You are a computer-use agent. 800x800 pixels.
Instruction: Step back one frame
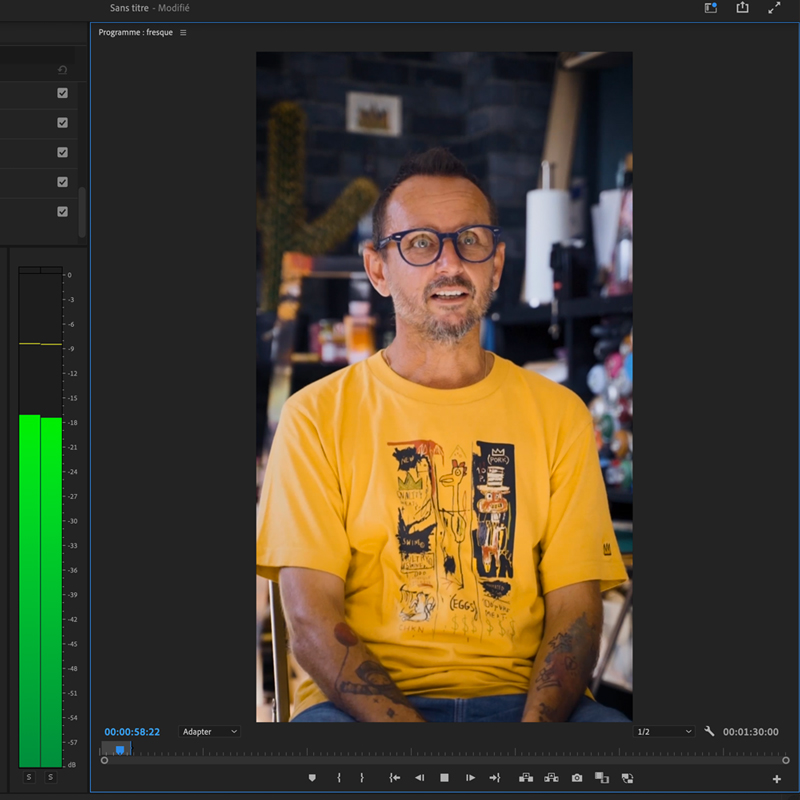coord(420,778)
